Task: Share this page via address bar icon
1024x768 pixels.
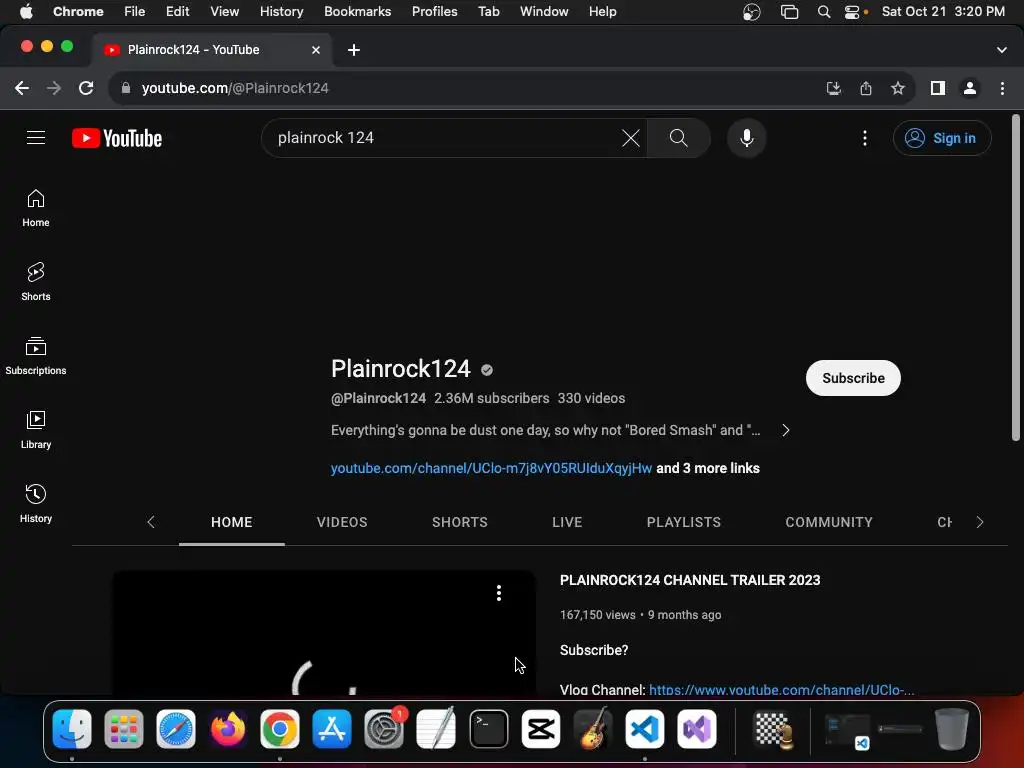Action: (x=866, y=88)
